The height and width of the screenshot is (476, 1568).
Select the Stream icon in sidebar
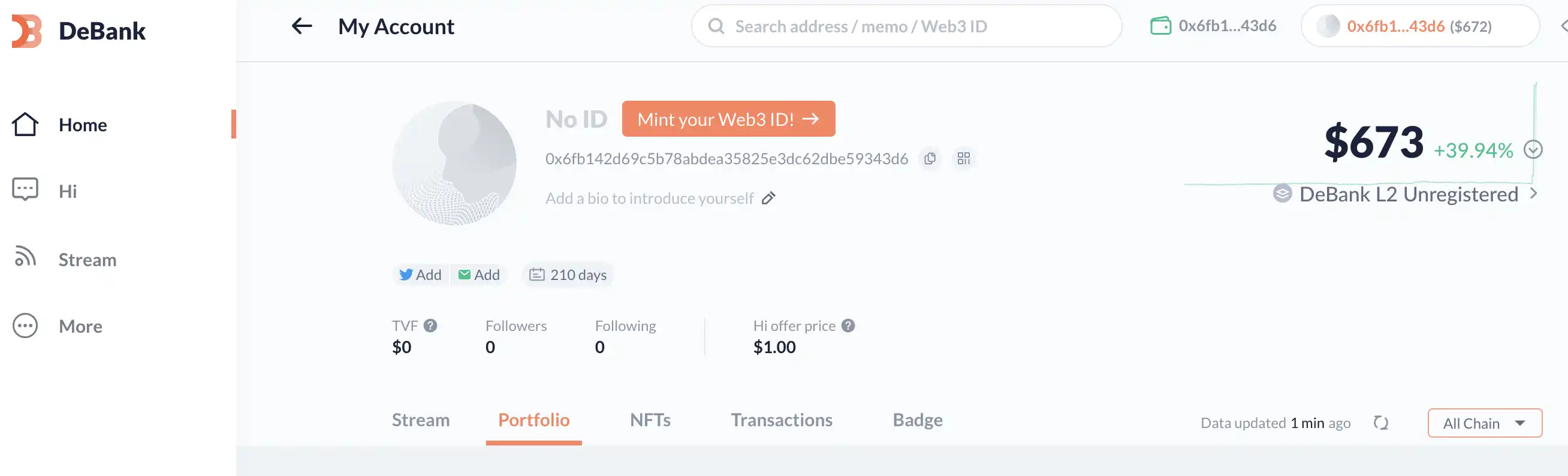coord(25,258)
